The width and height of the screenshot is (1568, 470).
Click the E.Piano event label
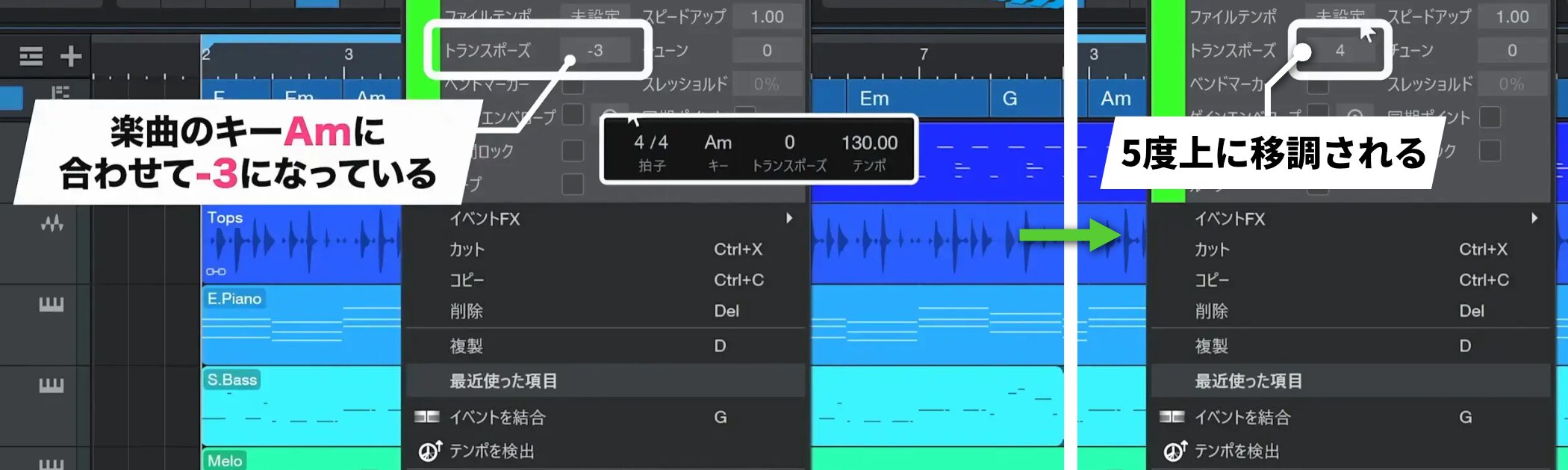(x=234, y=299)
